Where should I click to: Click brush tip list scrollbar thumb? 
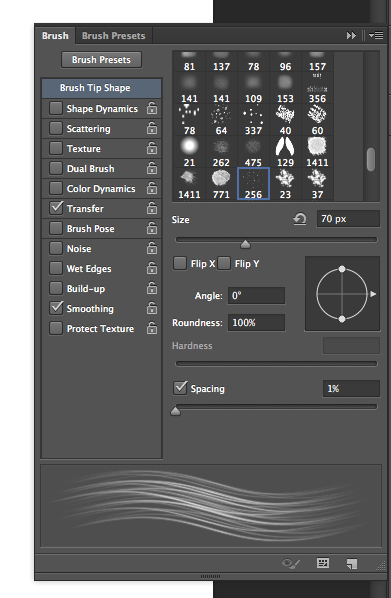tap(371, 159)
